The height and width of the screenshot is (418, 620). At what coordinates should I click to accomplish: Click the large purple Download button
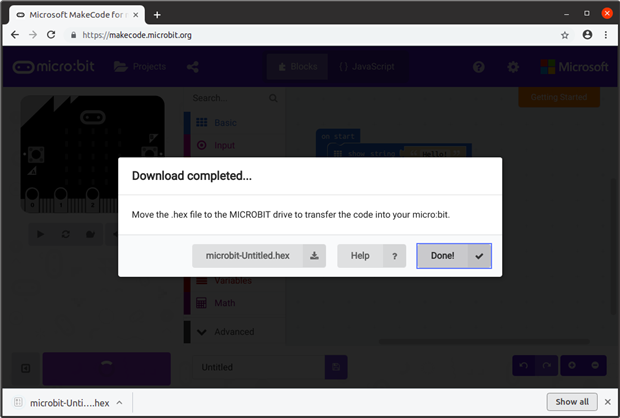pyautogui.click(x=107, y=369)
